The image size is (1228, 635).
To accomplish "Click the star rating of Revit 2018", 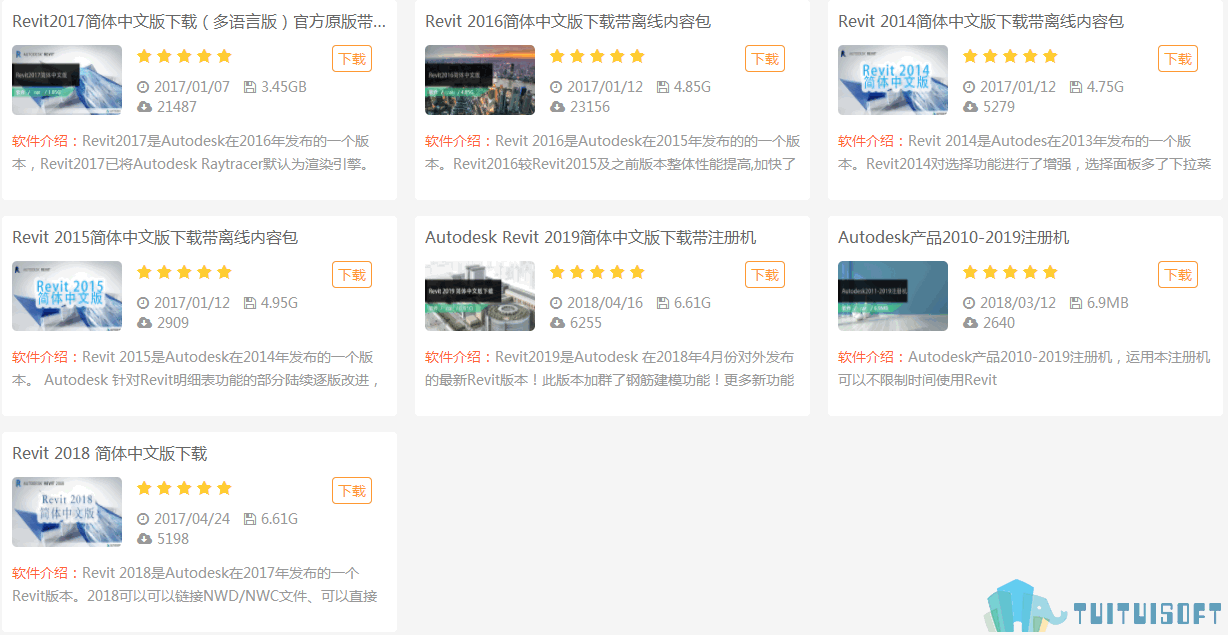I will point(184,488).
